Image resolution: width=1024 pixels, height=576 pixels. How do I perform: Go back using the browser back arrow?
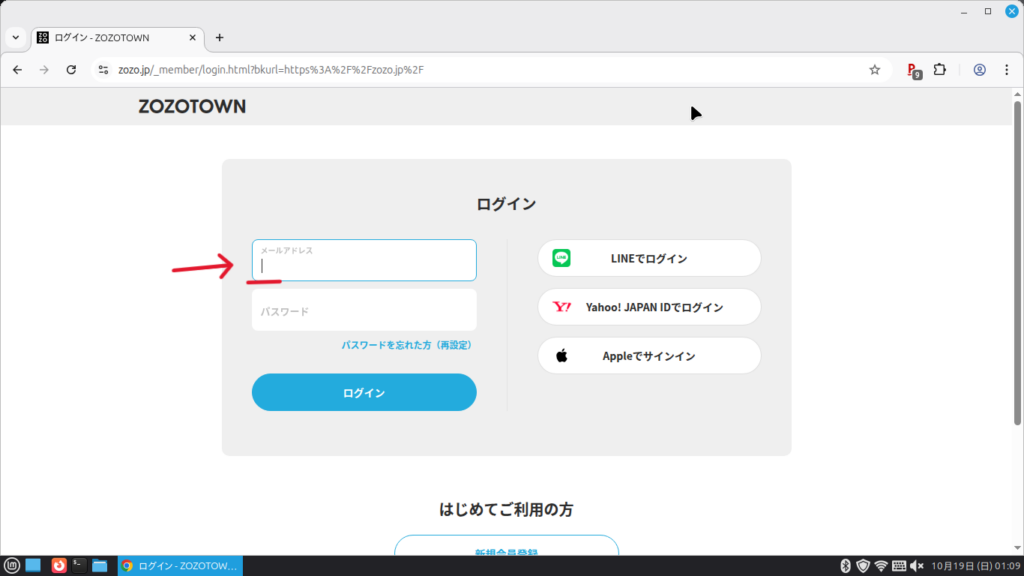[17, 70]
